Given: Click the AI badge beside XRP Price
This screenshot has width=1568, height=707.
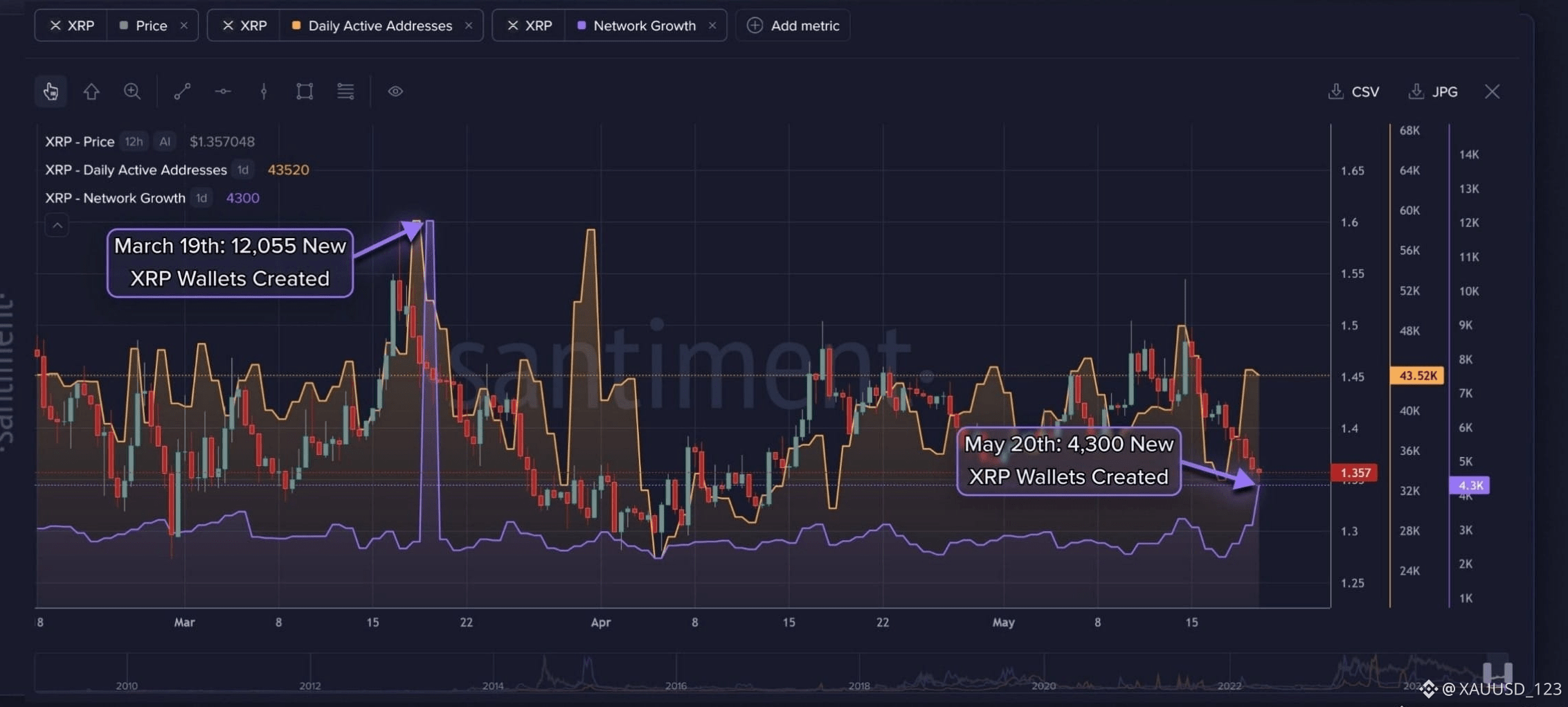Looking at the screenshot, I should (165, 142).
